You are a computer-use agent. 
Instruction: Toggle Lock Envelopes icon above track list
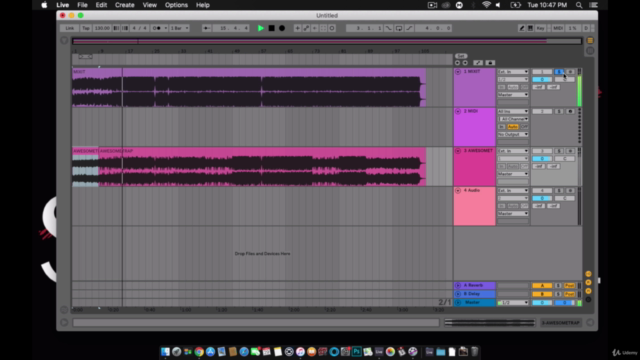click(490, 63)
